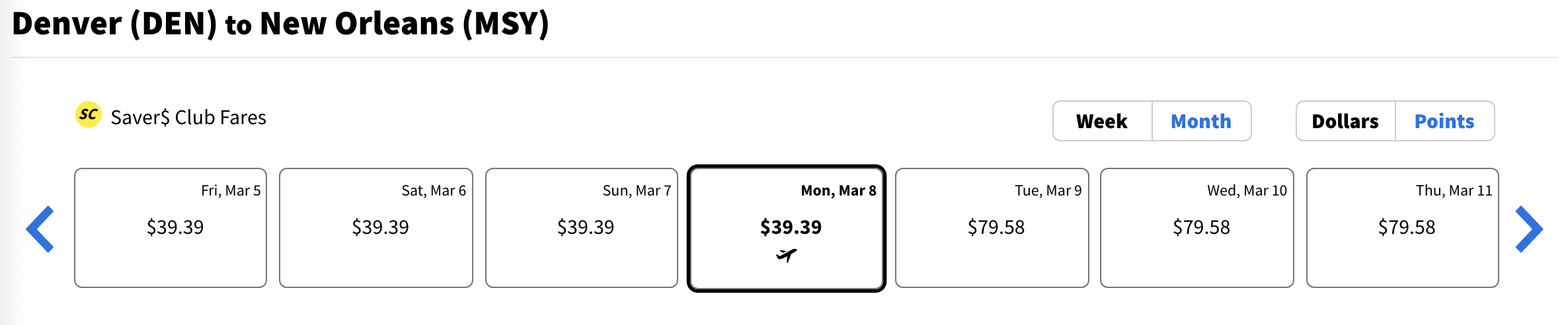The height and width of the screenshot is (325, 1568).
Task: Click the airplane icon on Mon, Mar 8
Action: 787,255
